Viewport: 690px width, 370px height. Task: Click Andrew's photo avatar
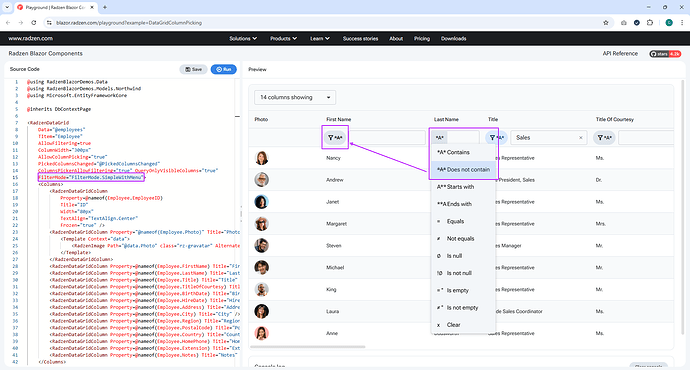point(261,180)
